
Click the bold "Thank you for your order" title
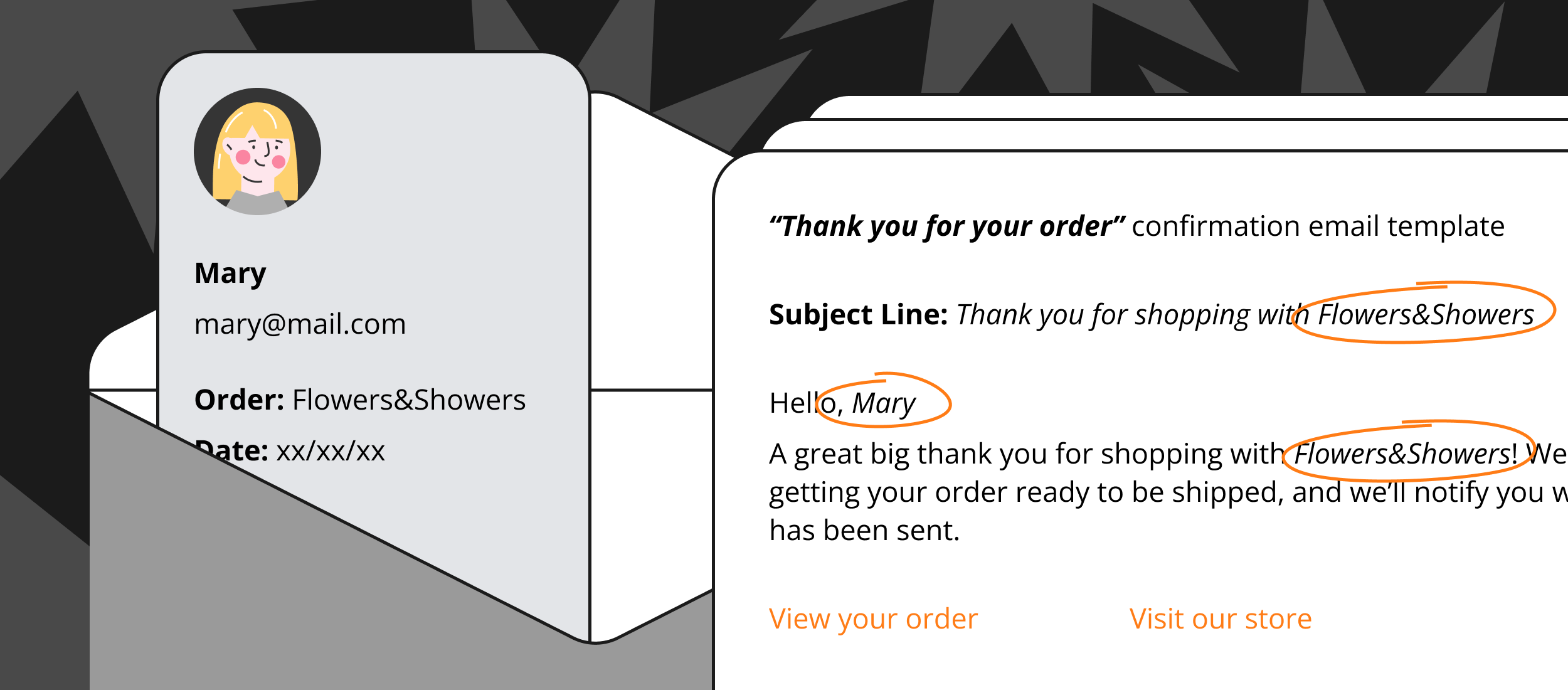[946, 226]
